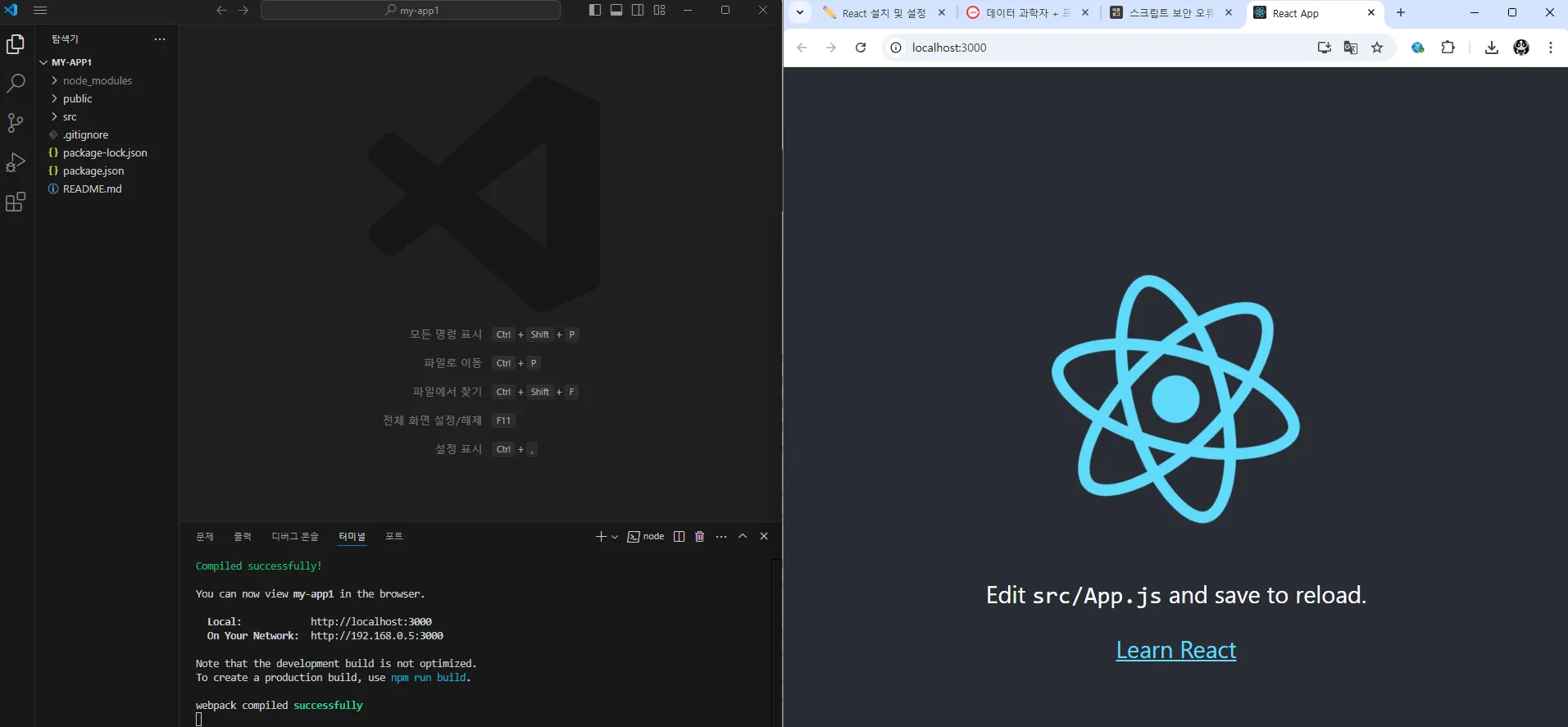1568x727 pixels.
Task: Expand the src folder
Action: 107,116
